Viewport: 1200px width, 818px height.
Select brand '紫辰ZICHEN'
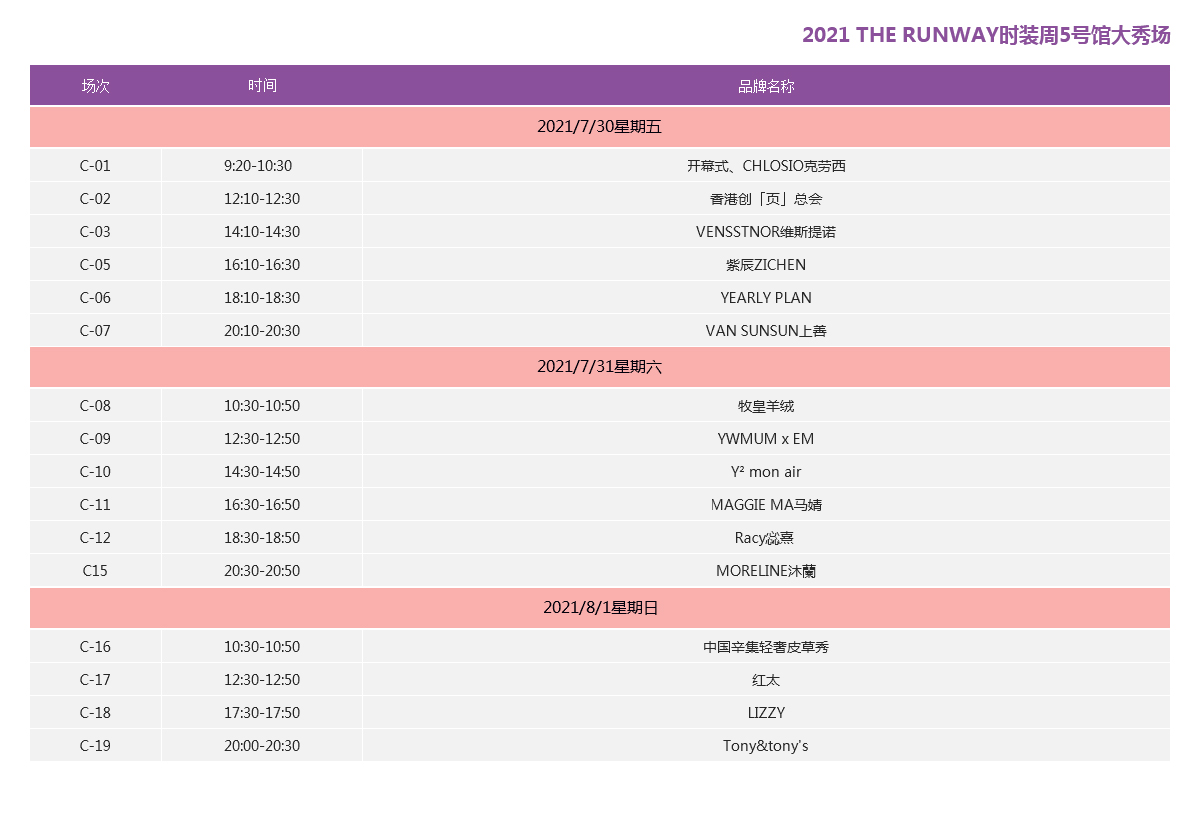pos(766,265)
